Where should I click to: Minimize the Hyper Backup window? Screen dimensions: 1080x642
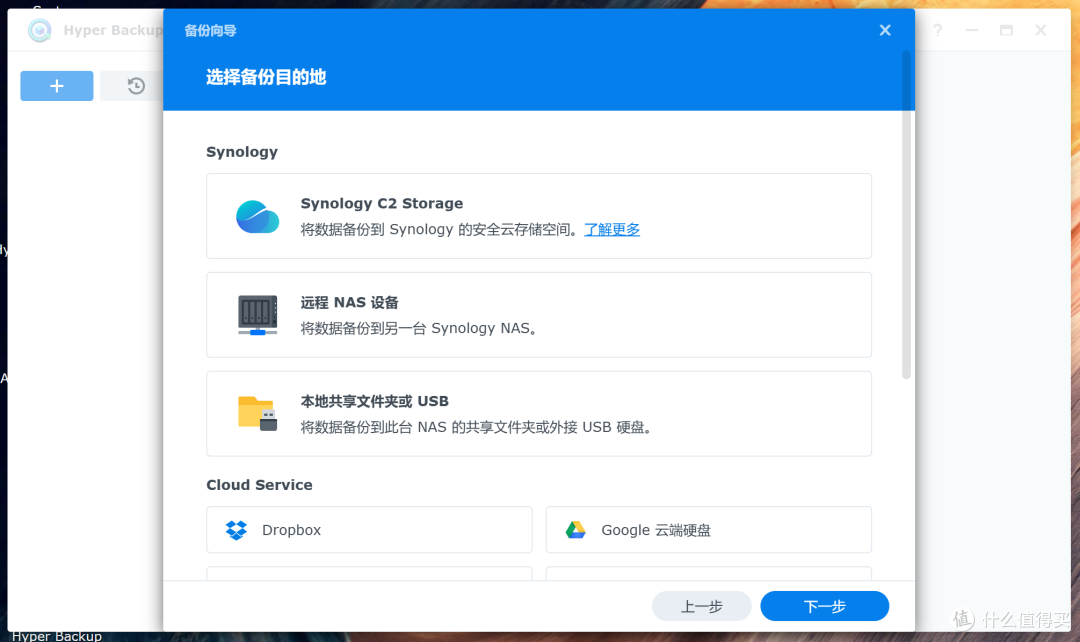pyautogui.click(x=972, y=30)
